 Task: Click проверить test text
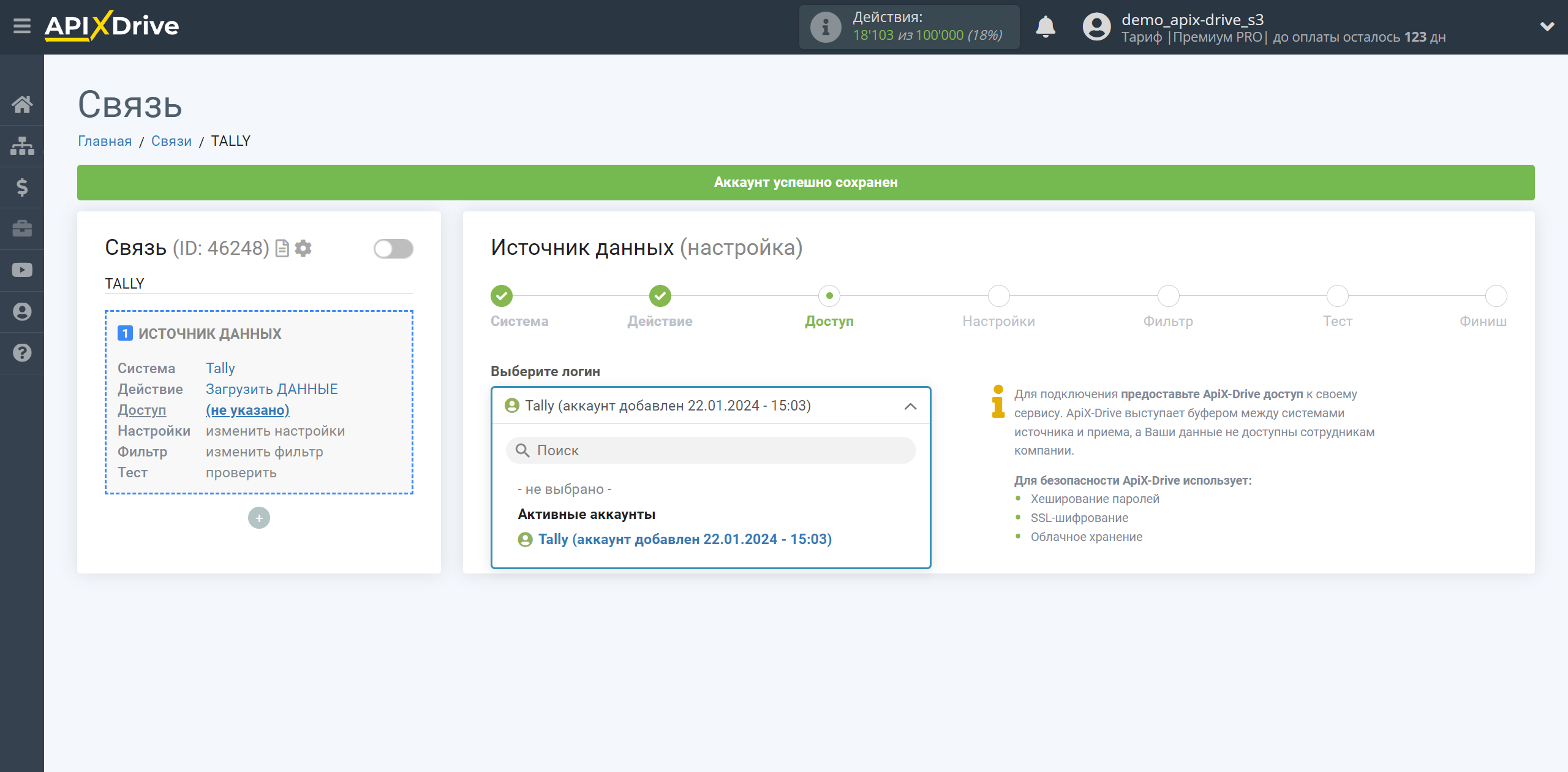[x=241, y=472]
